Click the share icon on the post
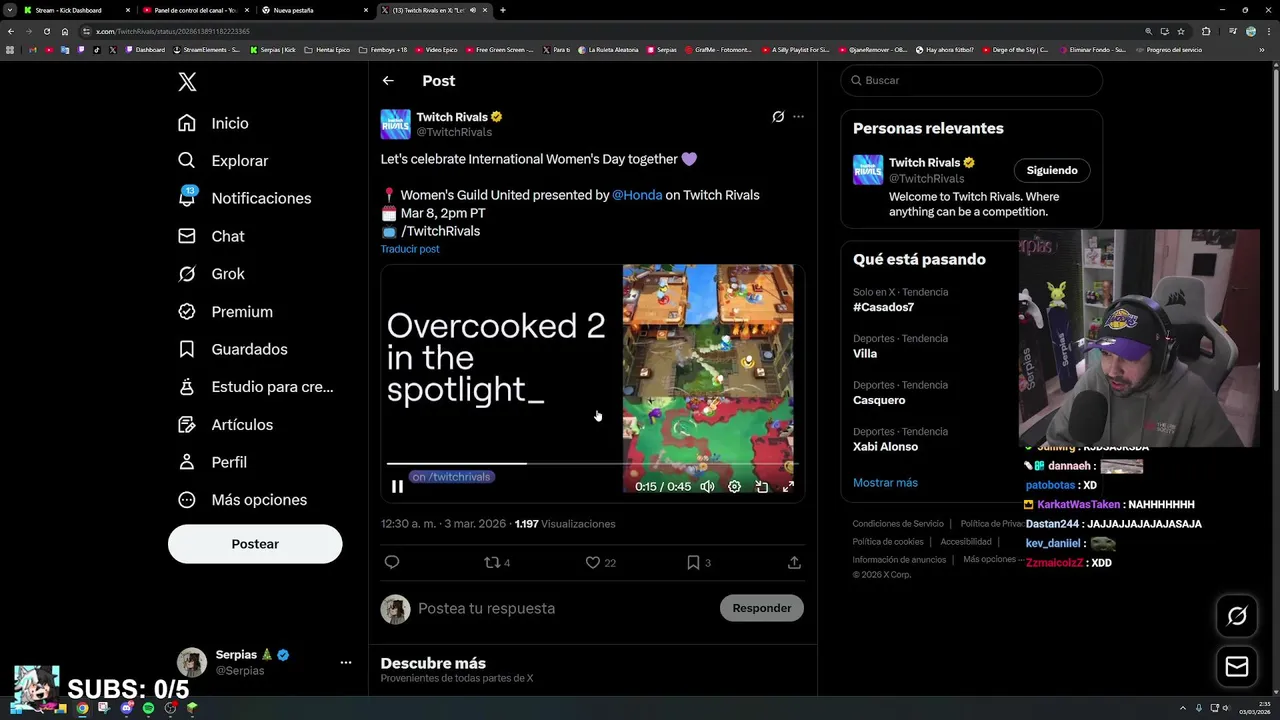 [x=794, y=563]
